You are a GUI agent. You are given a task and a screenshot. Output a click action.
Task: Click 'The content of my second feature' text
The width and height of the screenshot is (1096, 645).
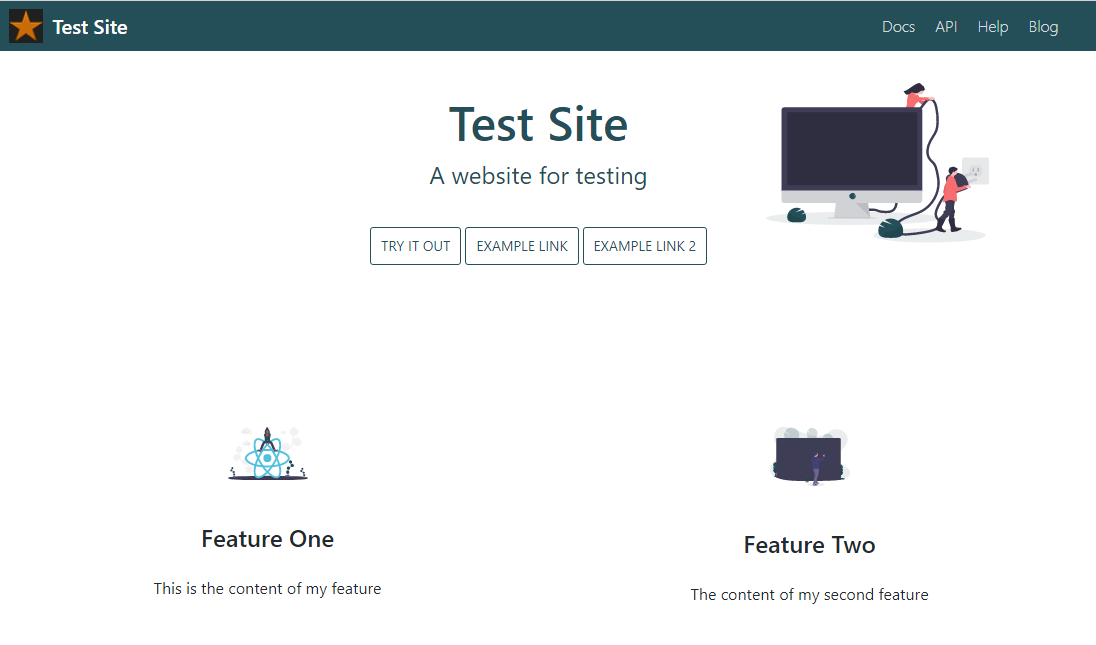pos(809,595)
